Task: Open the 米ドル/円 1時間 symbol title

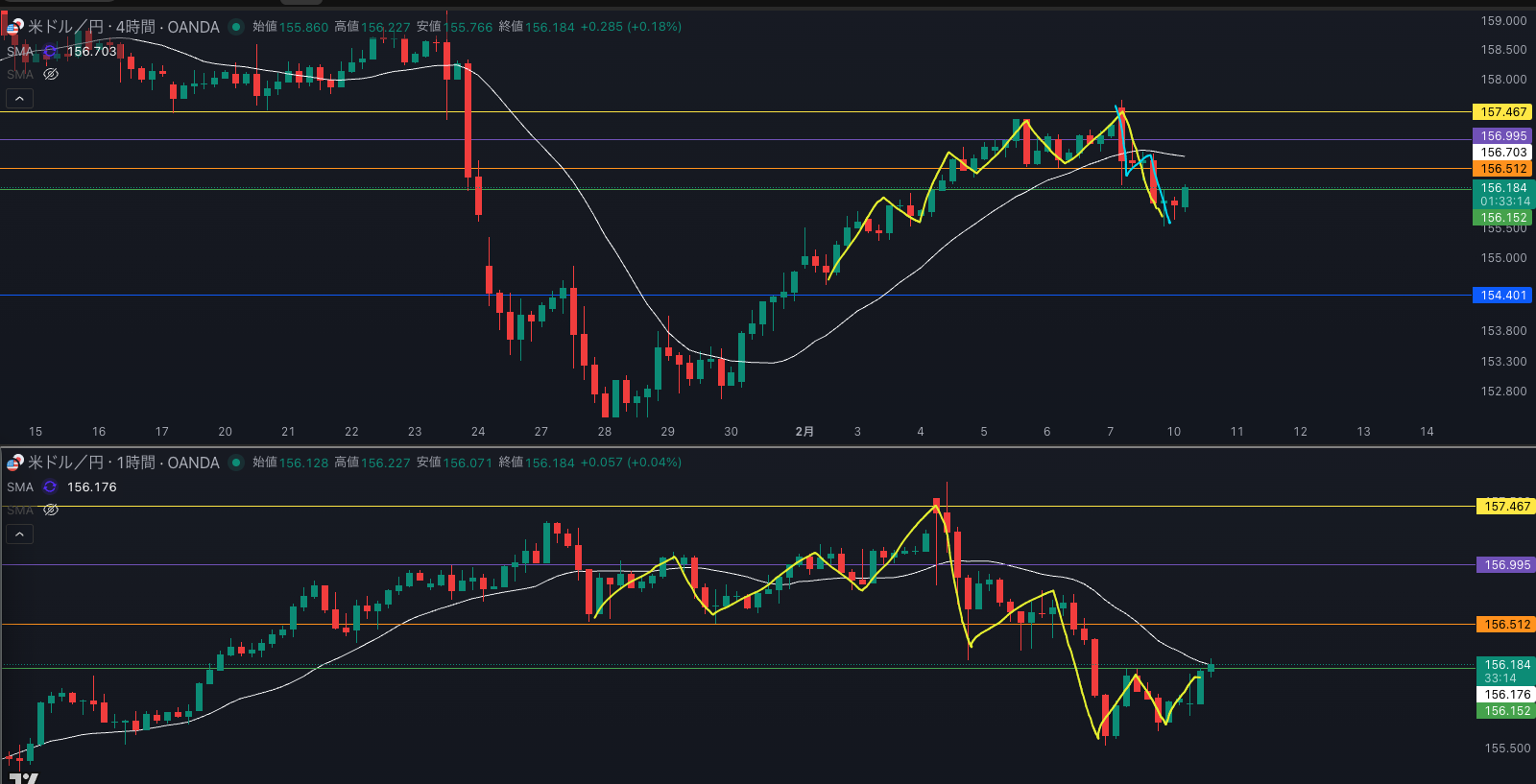Action: point(124,463)
